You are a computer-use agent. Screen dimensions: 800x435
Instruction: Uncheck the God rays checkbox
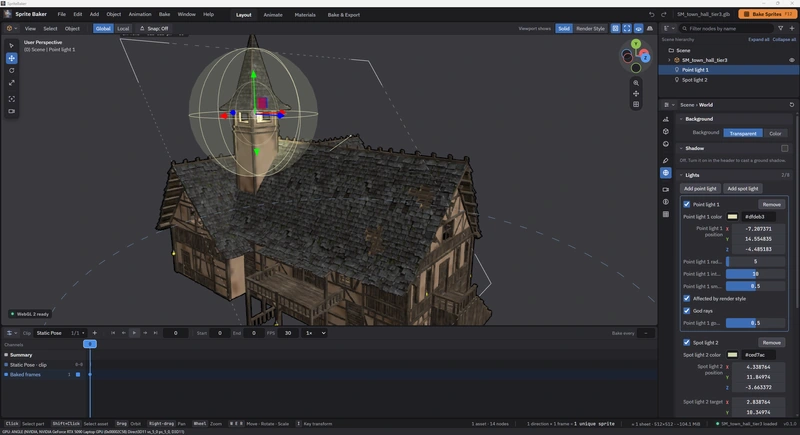(687, 311)
